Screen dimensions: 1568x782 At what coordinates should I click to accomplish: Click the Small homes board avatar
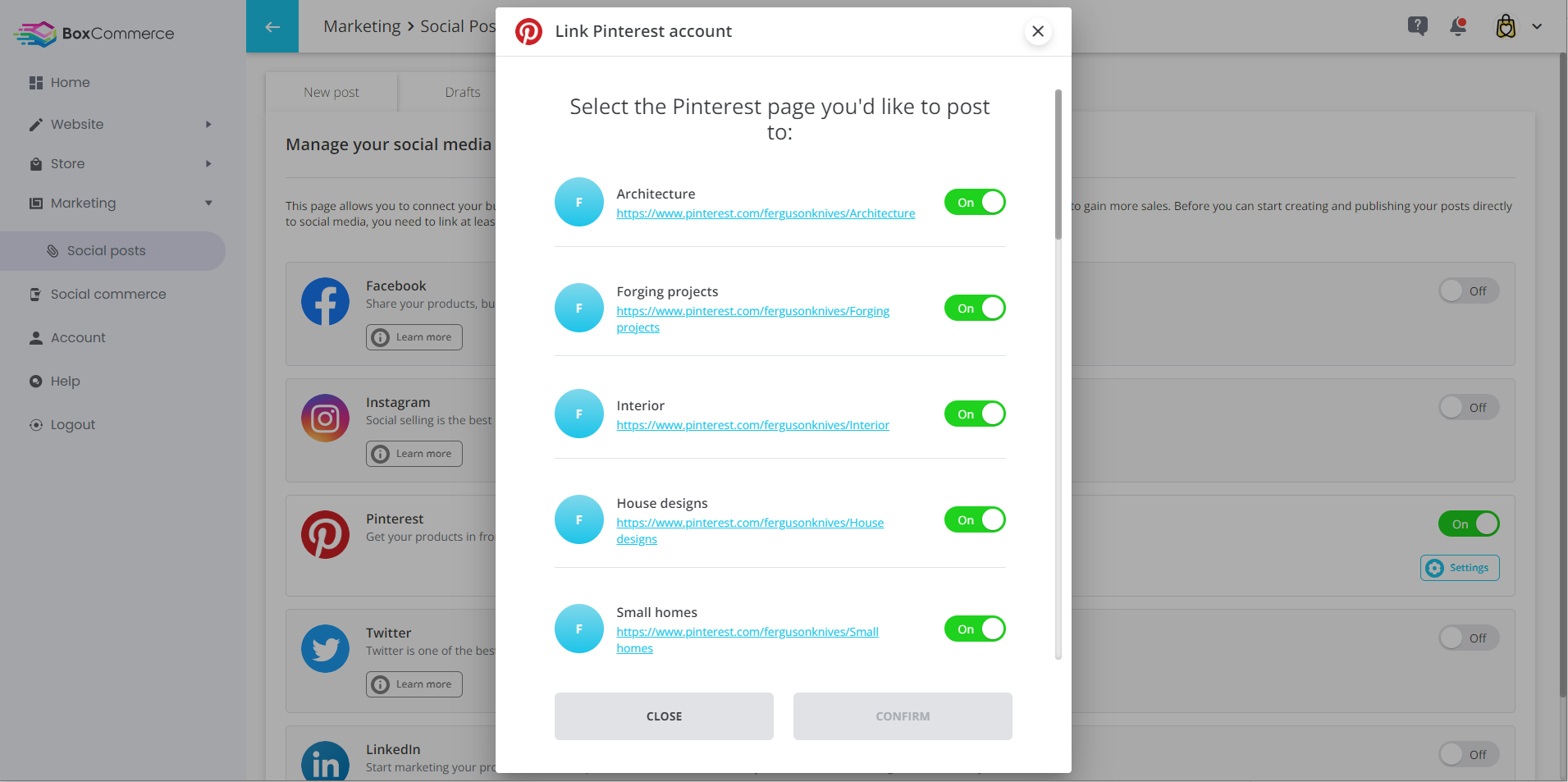tap(579, 629)
